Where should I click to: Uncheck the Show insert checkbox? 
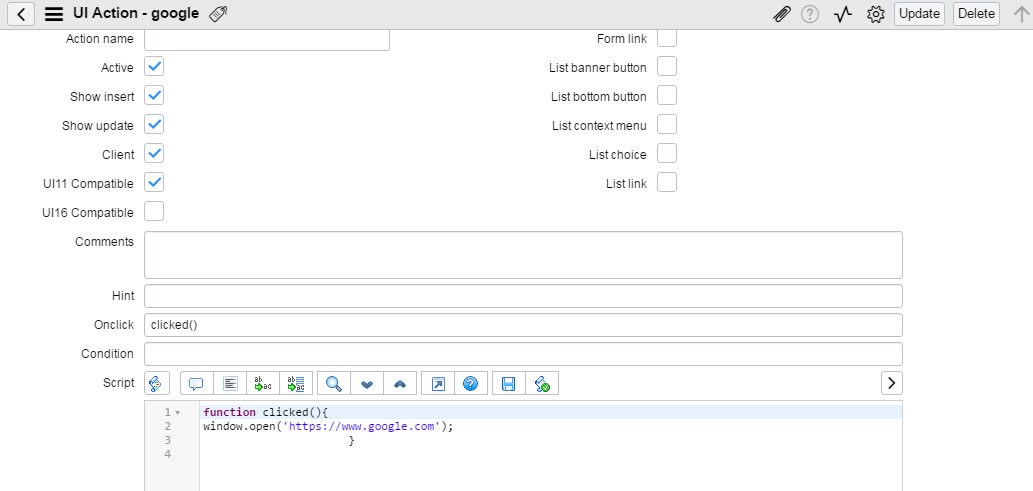[x=154, y=96]
